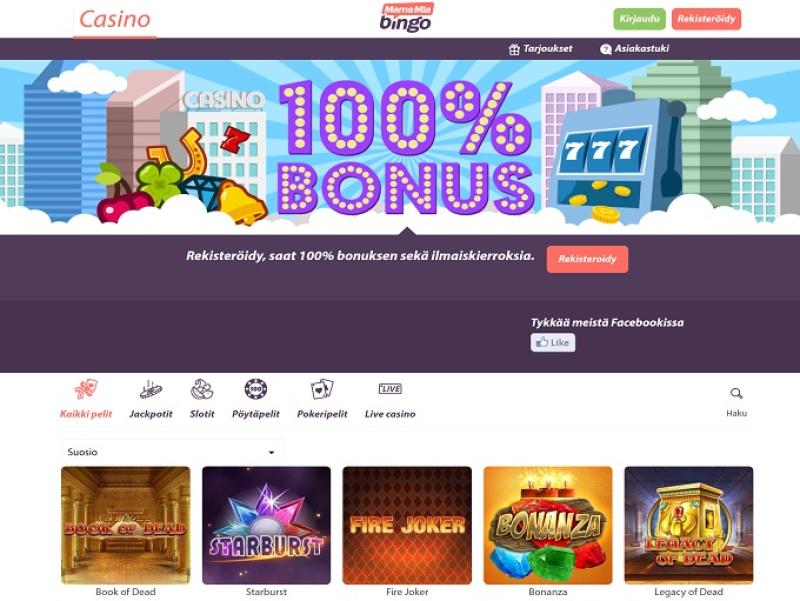Open Asiakastuki support link
The image size is (800, 601).
[635, 49]
